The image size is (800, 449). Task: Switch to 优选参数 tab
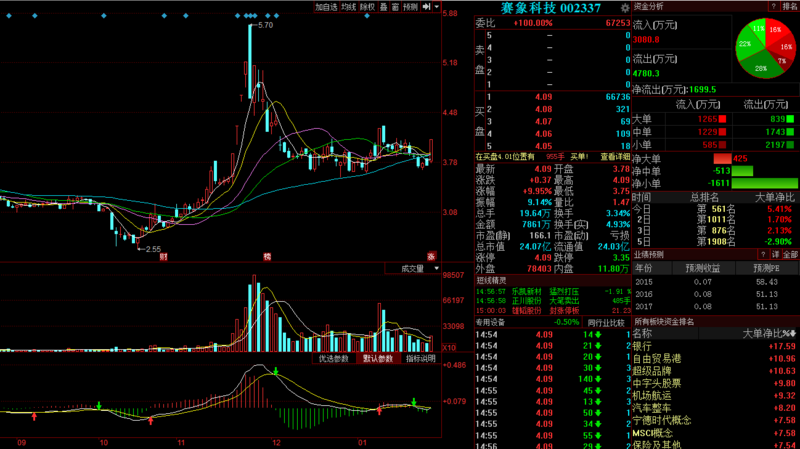[x=334, y=358]
